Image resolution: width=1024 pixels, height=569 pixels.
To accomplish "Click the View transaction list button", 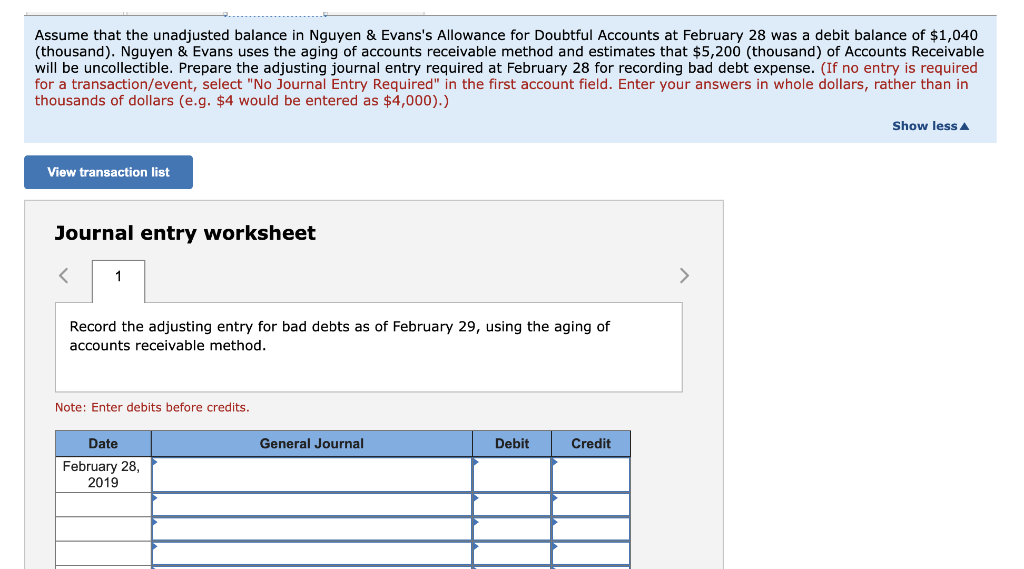I will point(108,172).
